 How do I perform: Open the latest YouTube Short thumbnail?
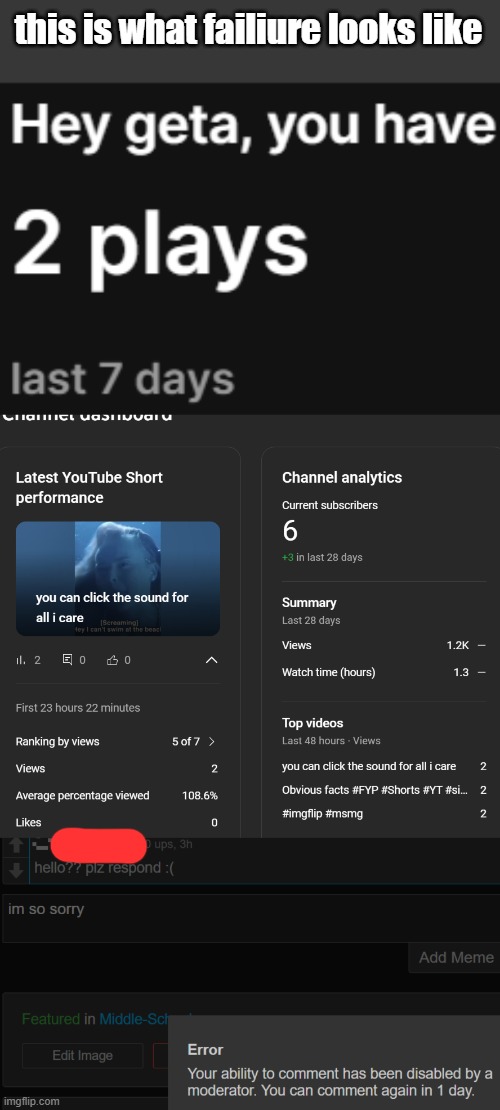pos(118,578)
